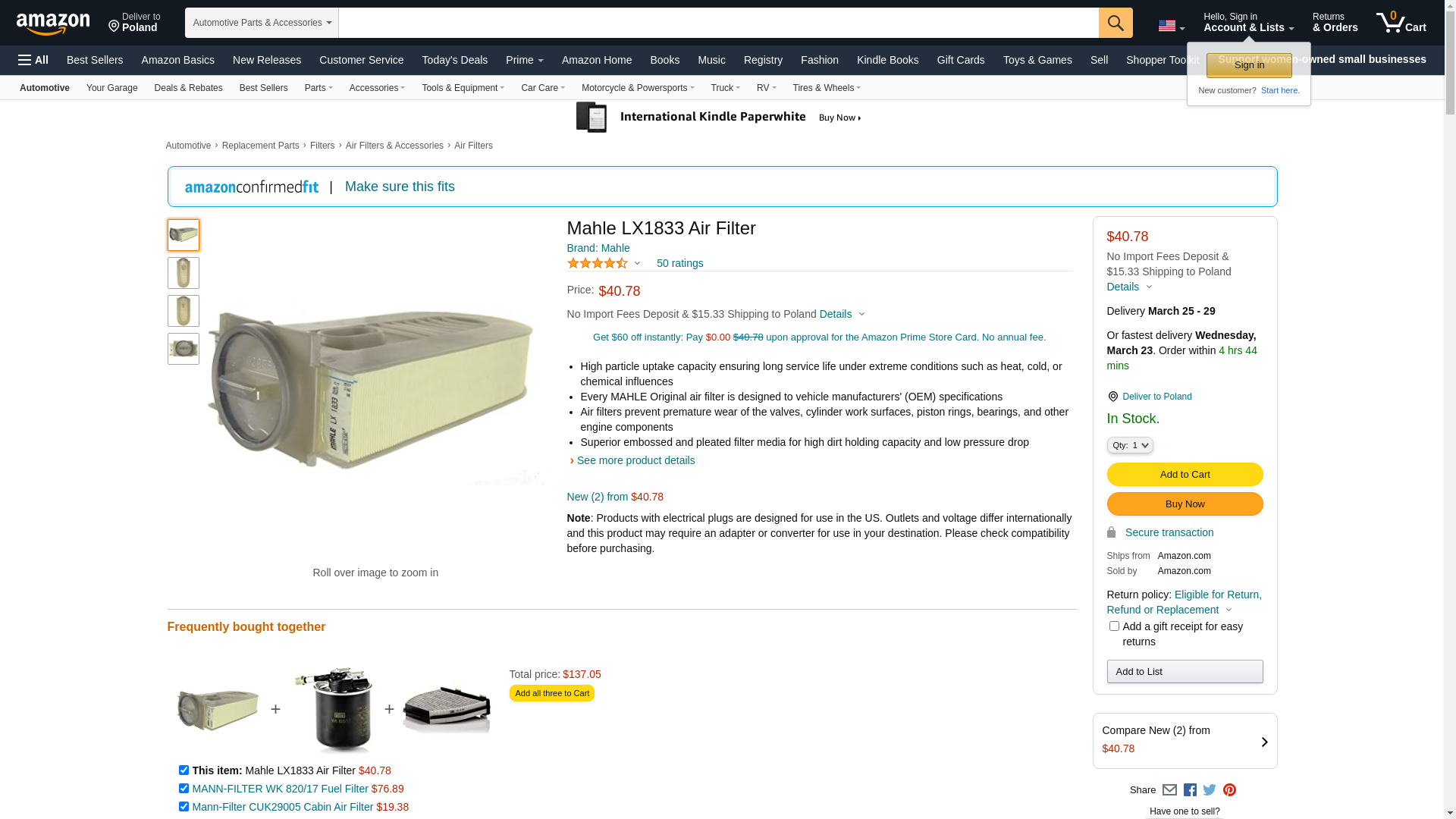Open the shopping cart icon
1456x819 pixels.
(x=1401, y=22)
